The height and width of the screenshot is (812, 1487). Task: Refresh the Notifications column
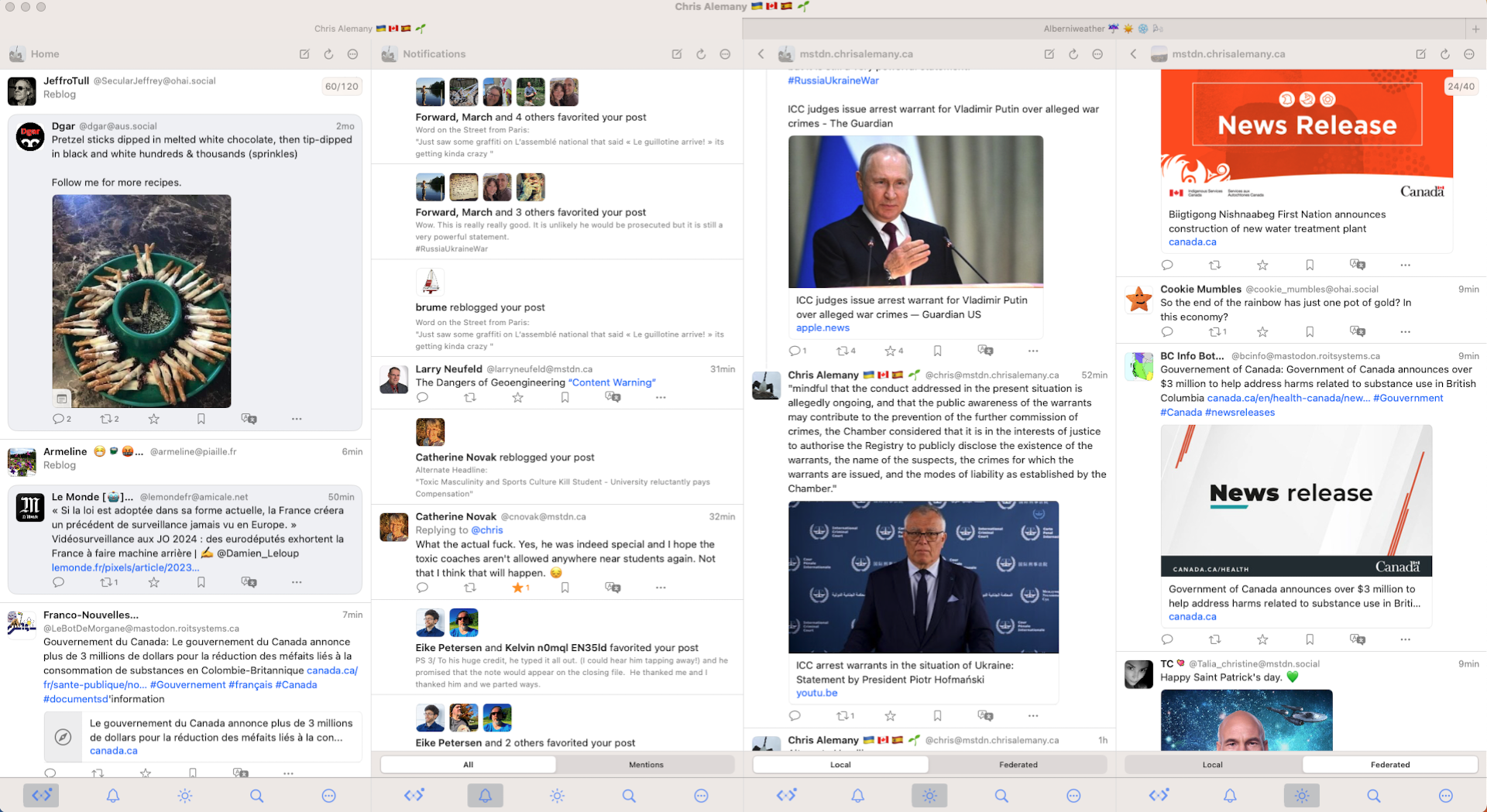[701, 54]
